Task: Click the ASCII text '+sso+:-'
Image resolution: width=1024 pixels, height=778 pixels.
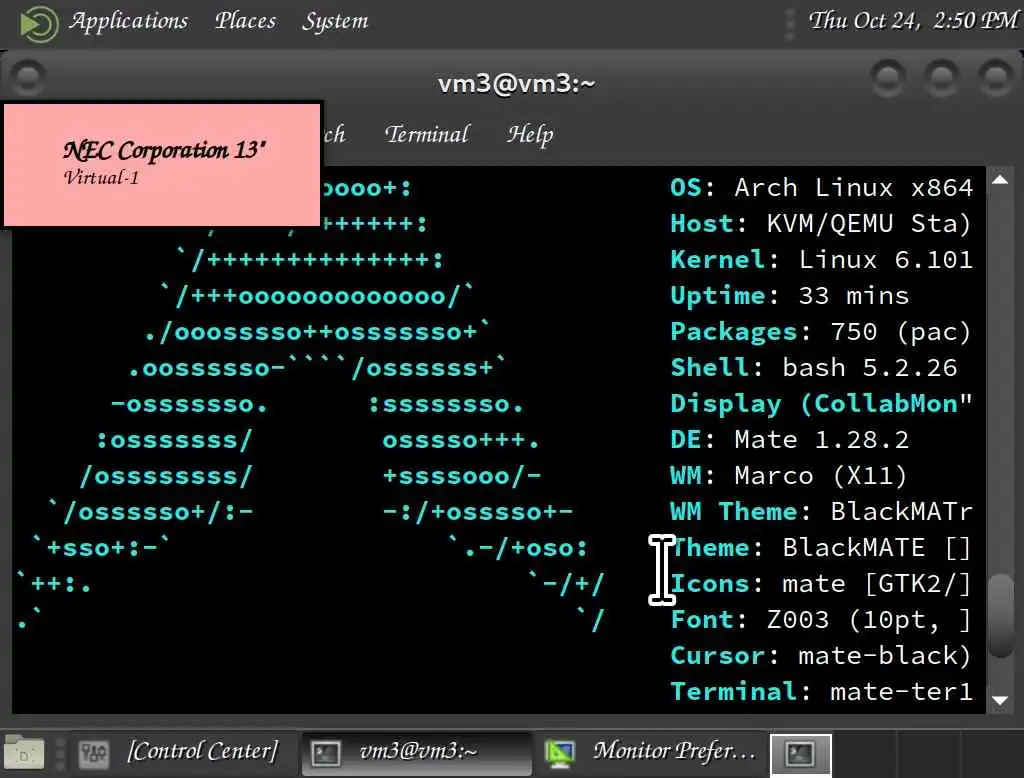Action: pos(102,547)
